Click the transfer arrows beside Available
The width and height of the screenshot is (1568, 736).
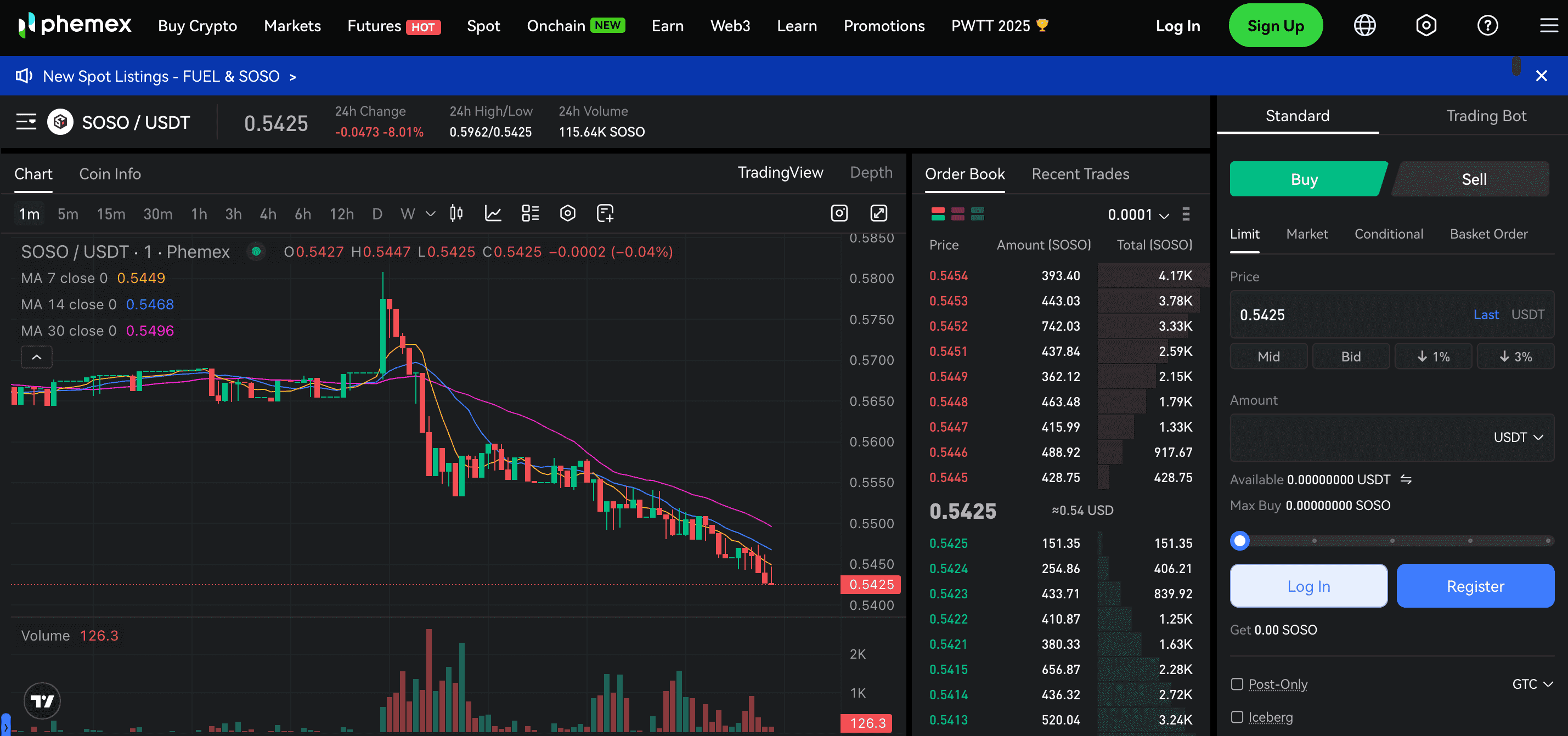tap(1406, 479)
